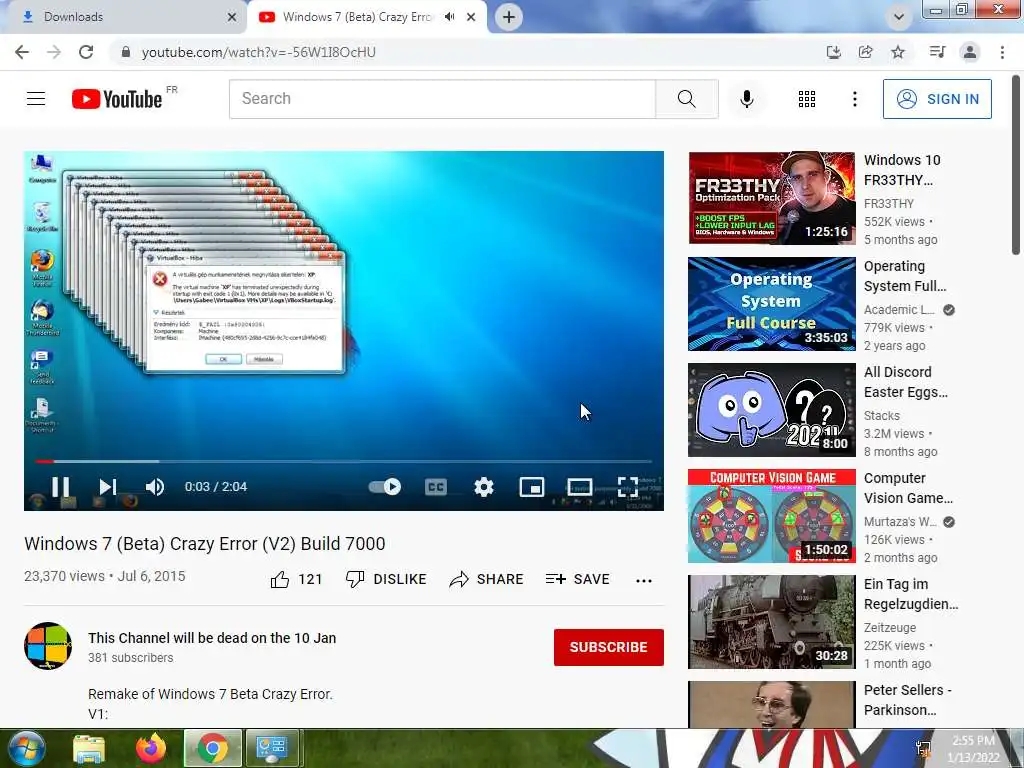This screenshot has width=1024, height=768.
Task: Launch Firefox from the taskbar
Action: click(x=151, y=748)
